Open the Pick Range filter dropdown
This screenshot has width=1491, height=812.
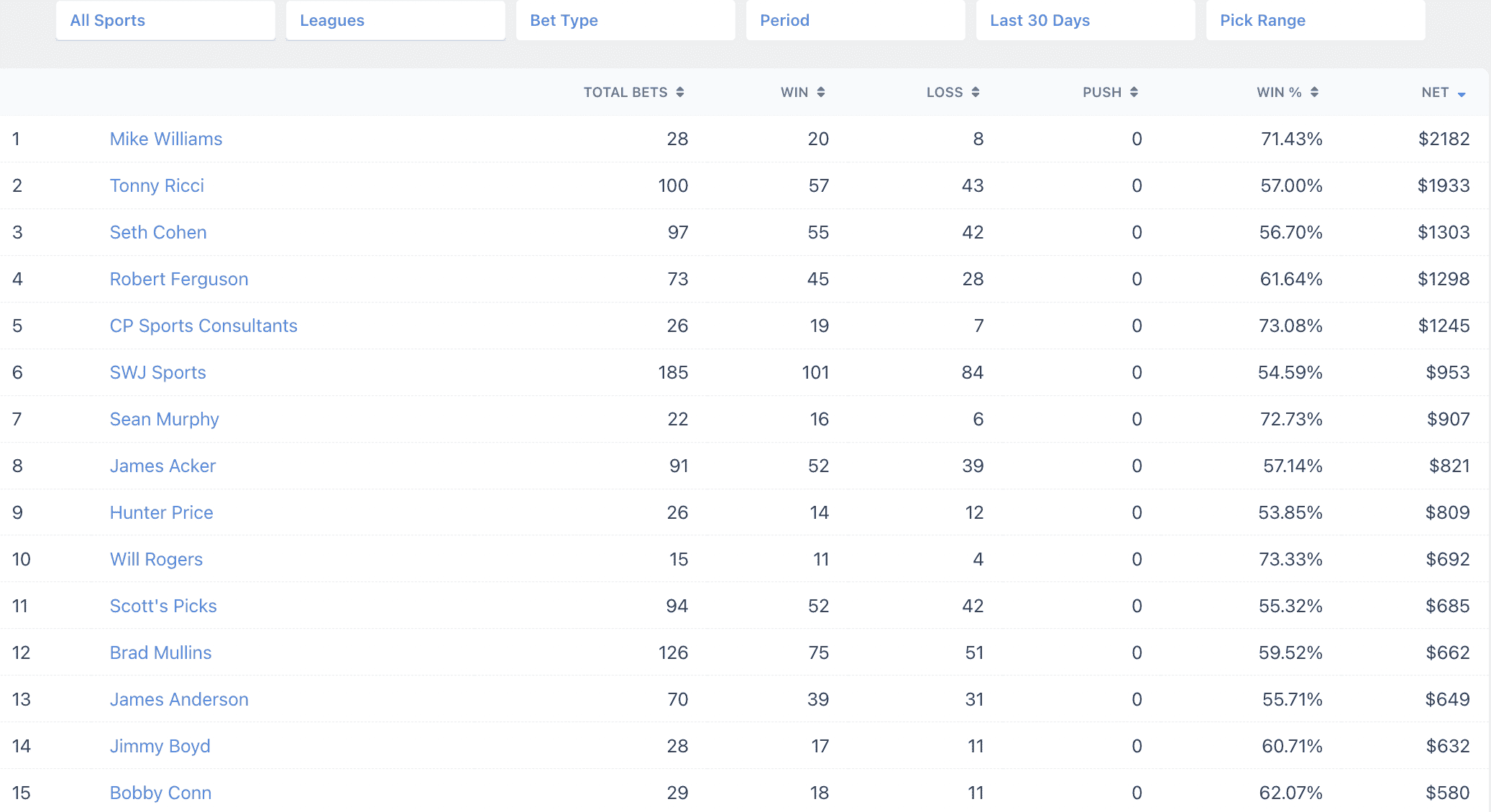[x=1316, y=20]
